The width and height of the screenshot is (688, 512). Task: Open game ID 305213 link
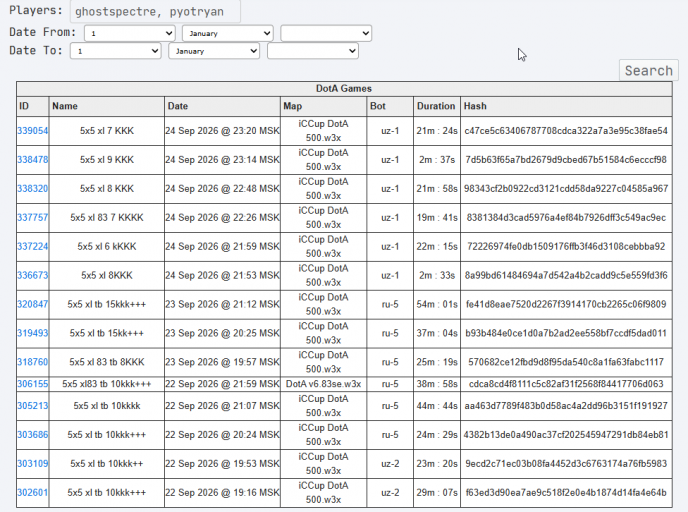(32, 406)
